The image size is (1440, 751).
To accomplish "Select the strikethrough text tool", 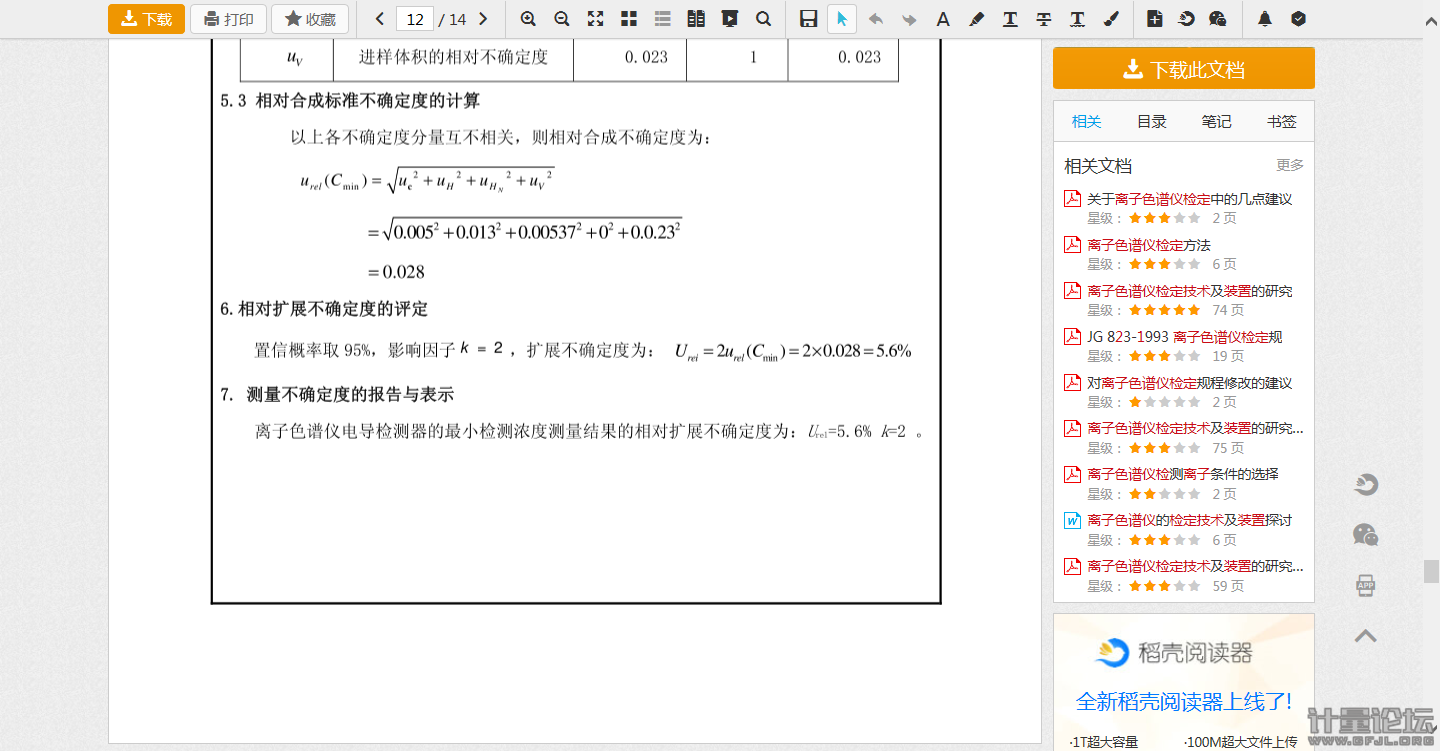I will [x=1043, y=19].
